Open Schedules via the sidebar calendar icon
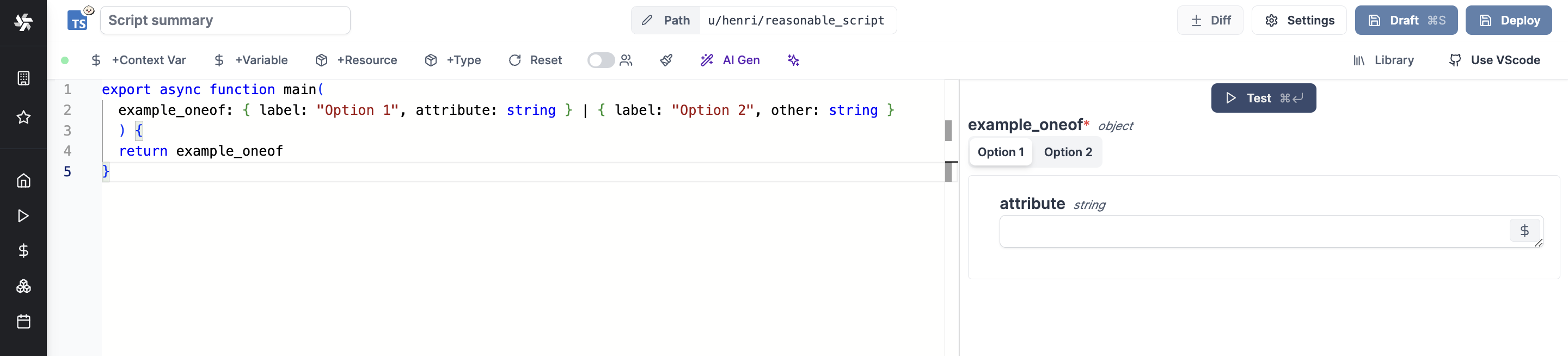This screenshot has height=356, width=1568. pyautogui.click(x=23, y=321)
